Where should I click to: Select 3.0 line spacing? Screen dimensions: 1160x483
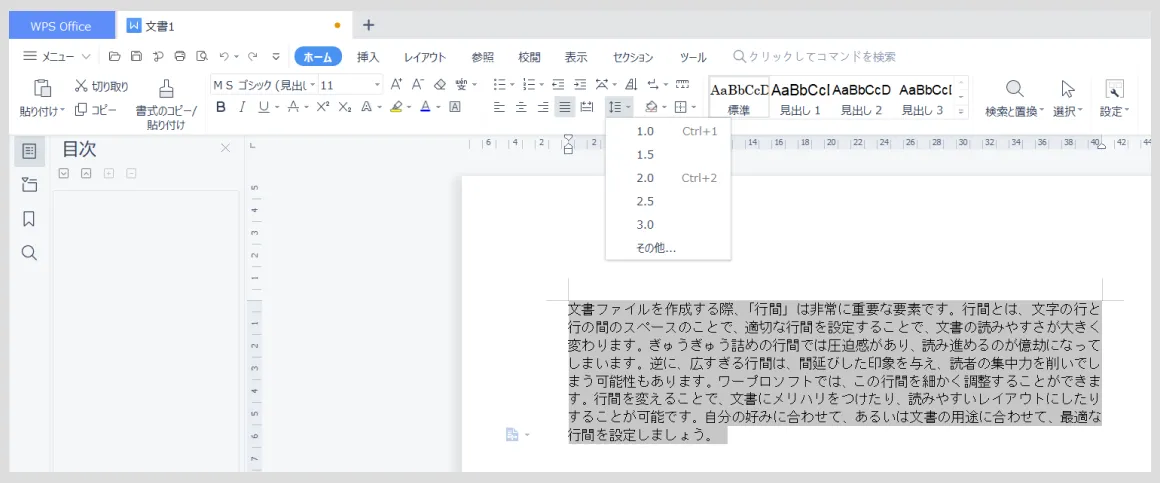coord(668,225)
